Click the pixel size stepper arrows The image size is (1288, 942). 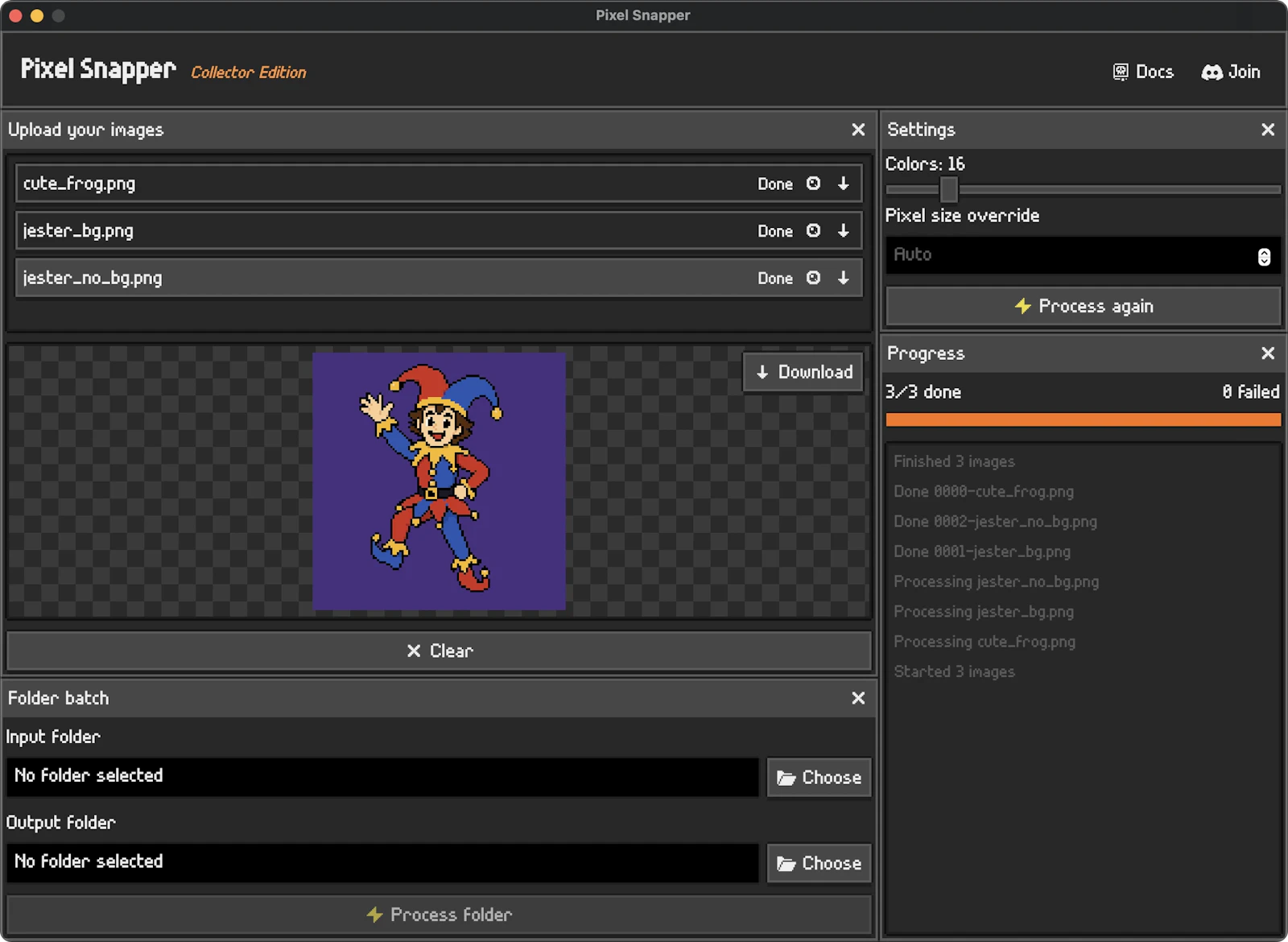pos(1264,256)
